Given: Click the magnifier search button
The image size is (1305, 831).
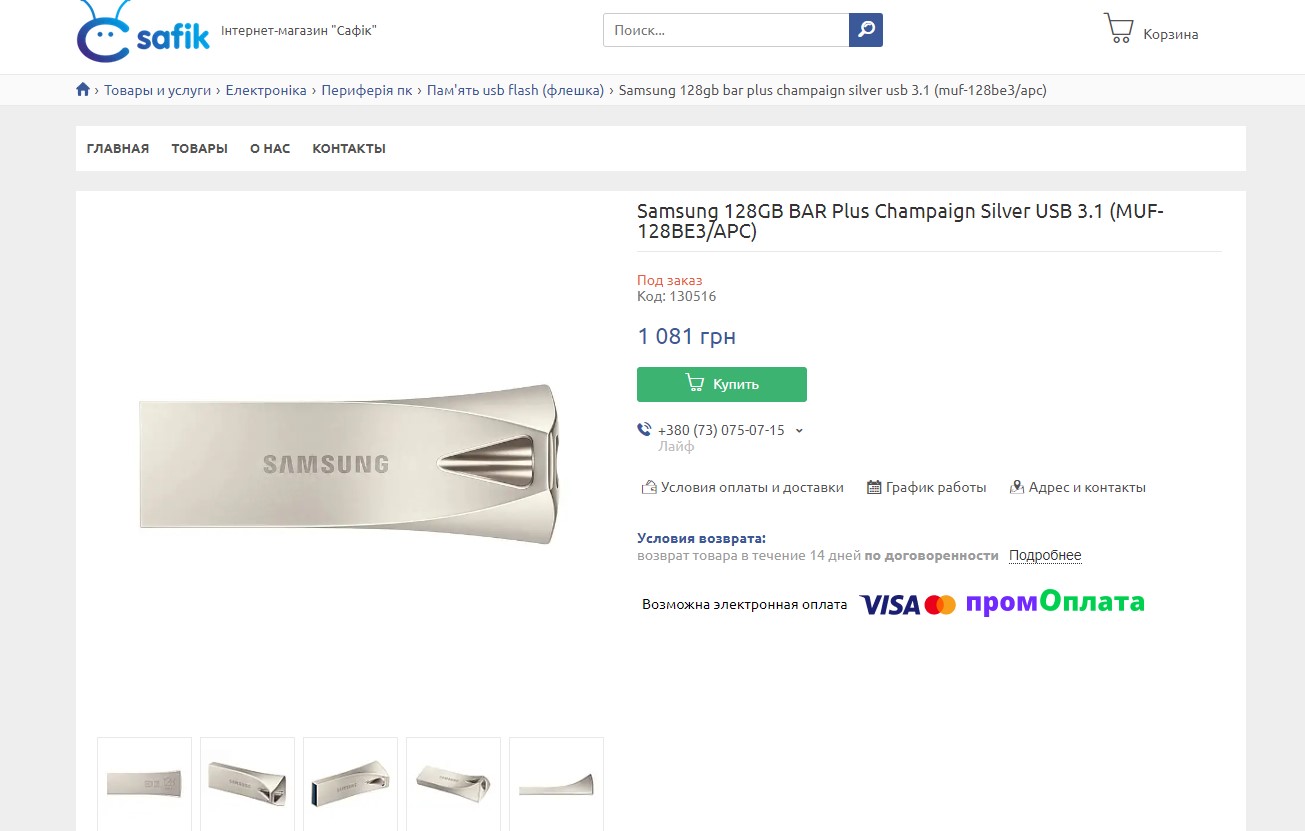Looking at the screenshot, I should click(866, 30).
